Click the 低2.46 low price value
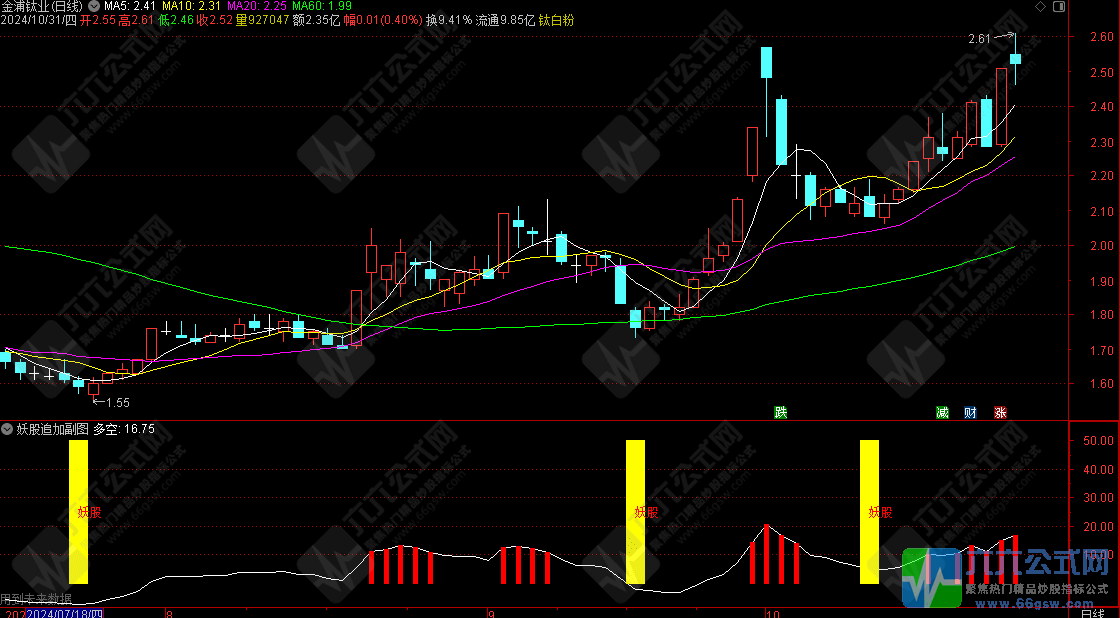 (176, 21)
